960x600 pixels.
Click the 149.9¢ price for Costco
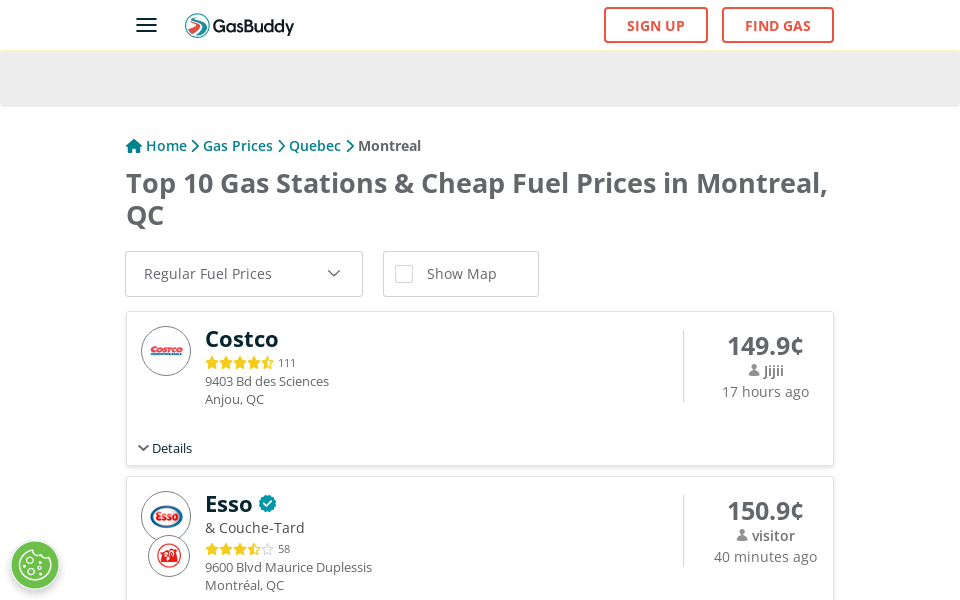[765, 346]
